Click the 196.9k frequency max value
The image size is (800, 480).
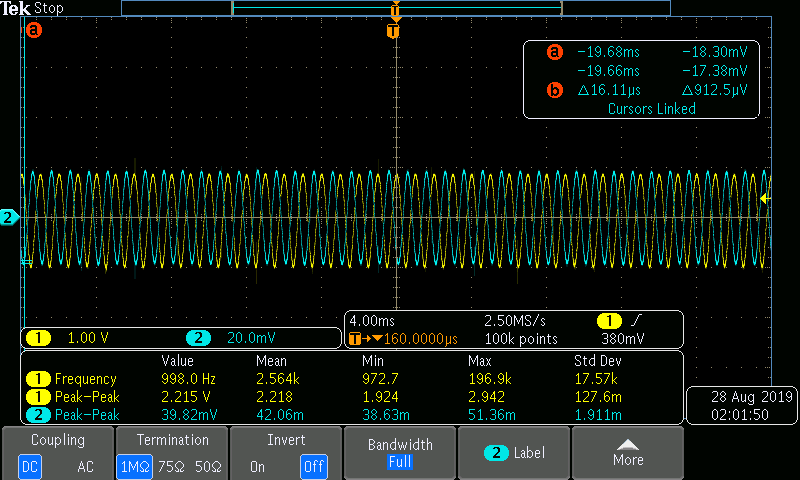pyautogui.click(x=490, y=379)
